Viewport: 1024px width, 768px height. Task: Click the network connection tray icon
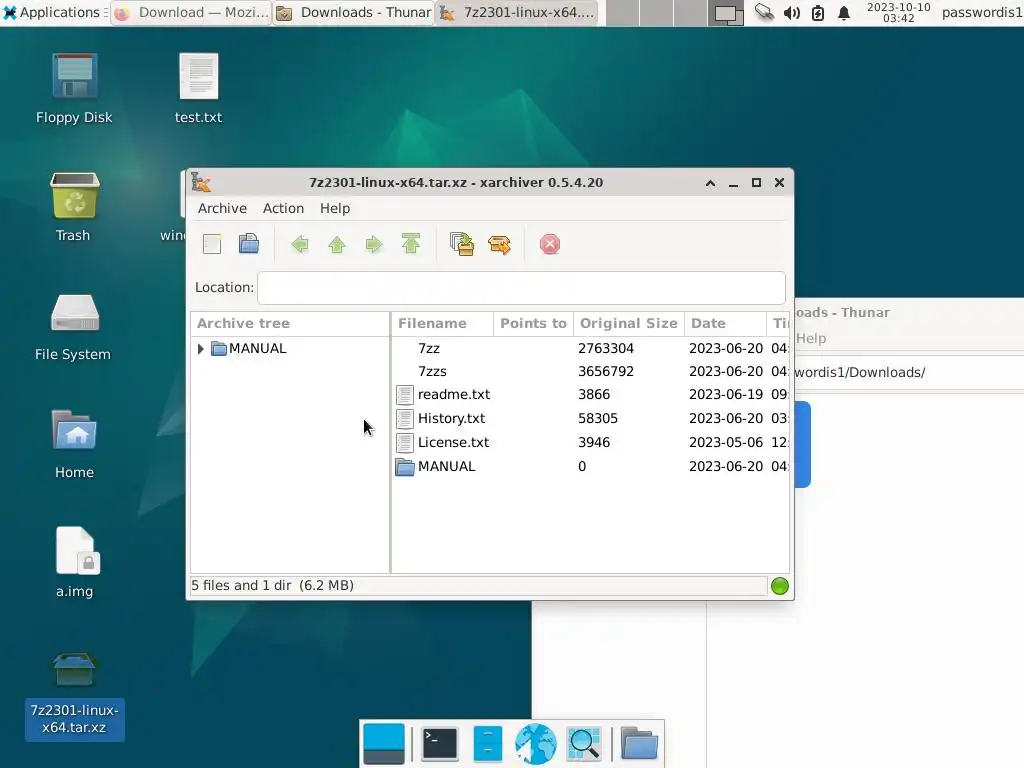click(x=763, y=13)
